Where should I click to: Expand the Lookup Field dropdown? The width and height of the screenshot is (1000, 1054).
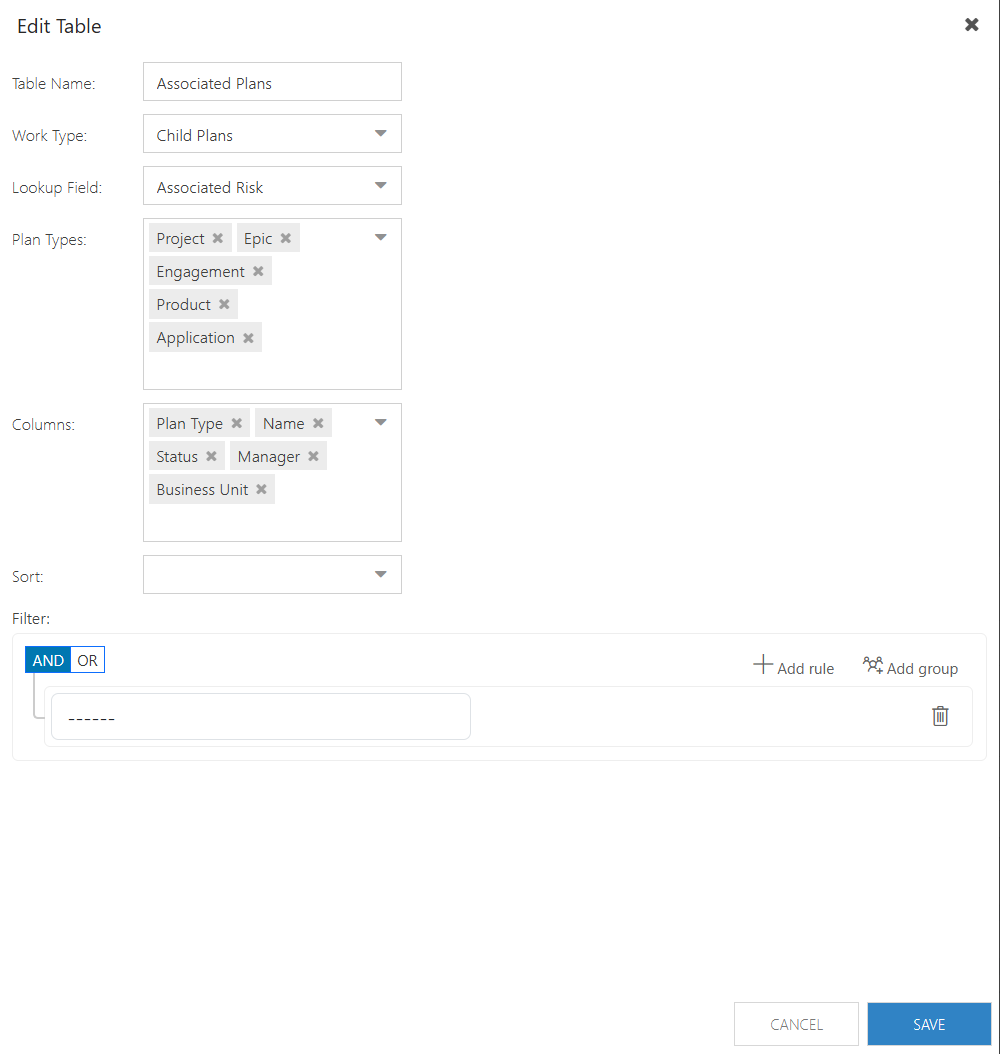pyautogui.click(x=272, y=186)
